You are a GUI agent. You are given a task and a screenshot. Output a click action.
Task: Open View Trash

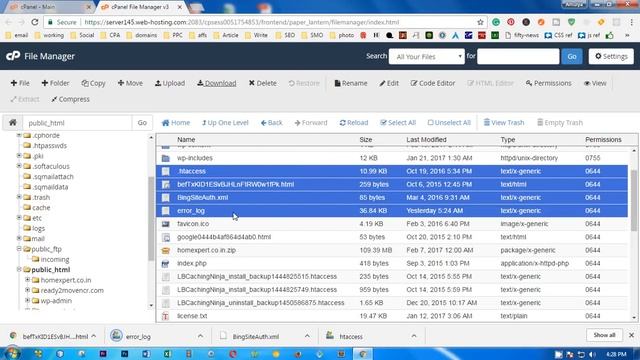tap(504, 123)
